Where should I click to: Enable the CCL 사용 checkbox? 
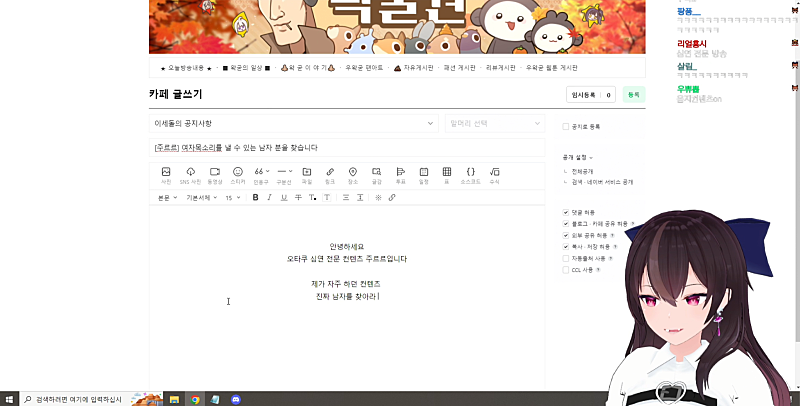(x=566, y=269)
